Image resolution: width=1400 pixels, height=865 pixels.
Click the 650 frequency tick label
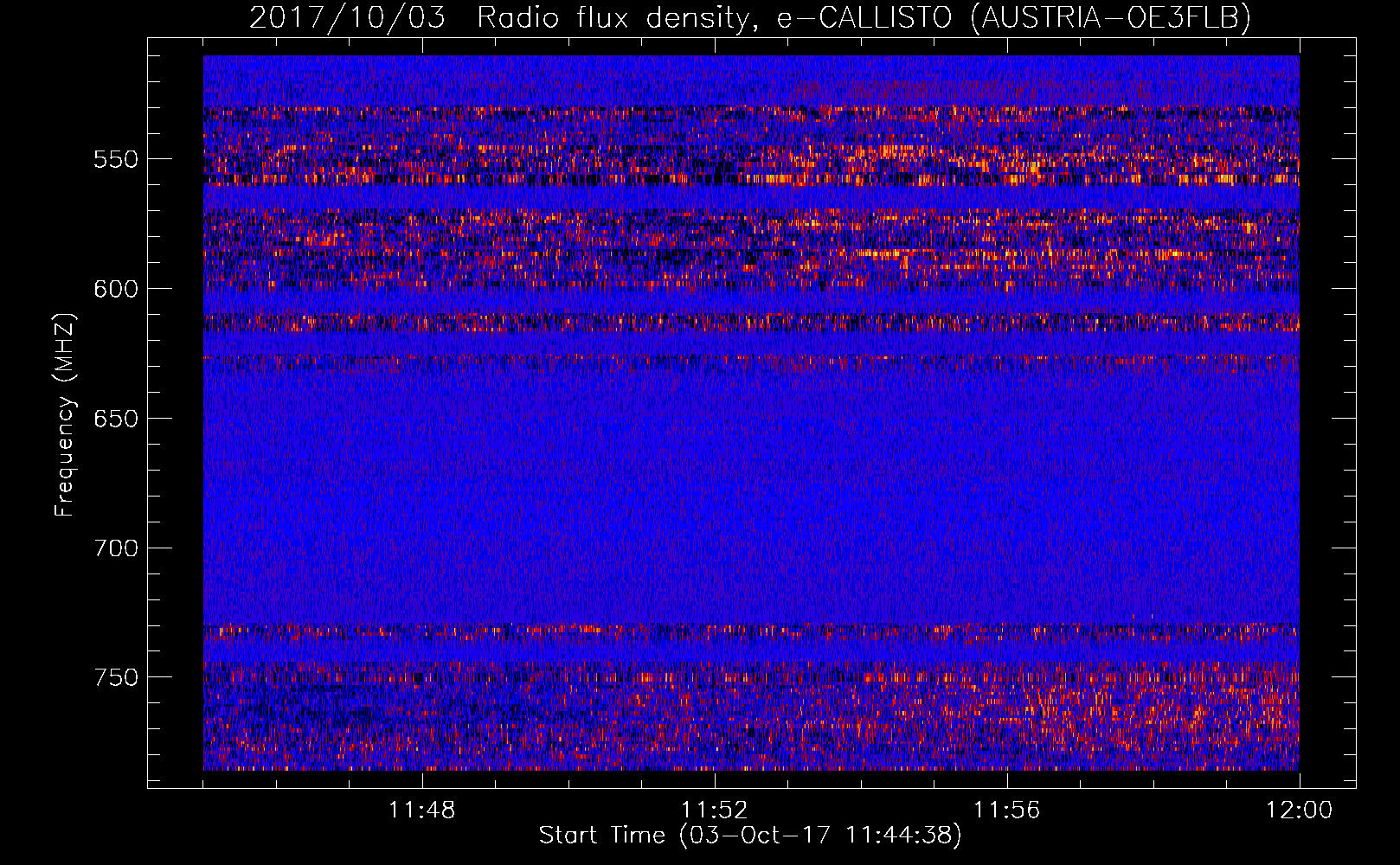click(x=115, y=419)
